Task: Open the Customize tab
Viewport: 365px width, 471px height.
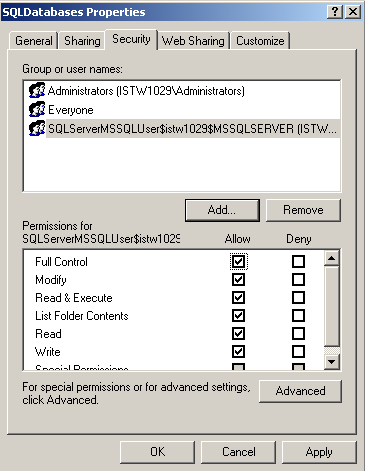Action: [260, 41]
